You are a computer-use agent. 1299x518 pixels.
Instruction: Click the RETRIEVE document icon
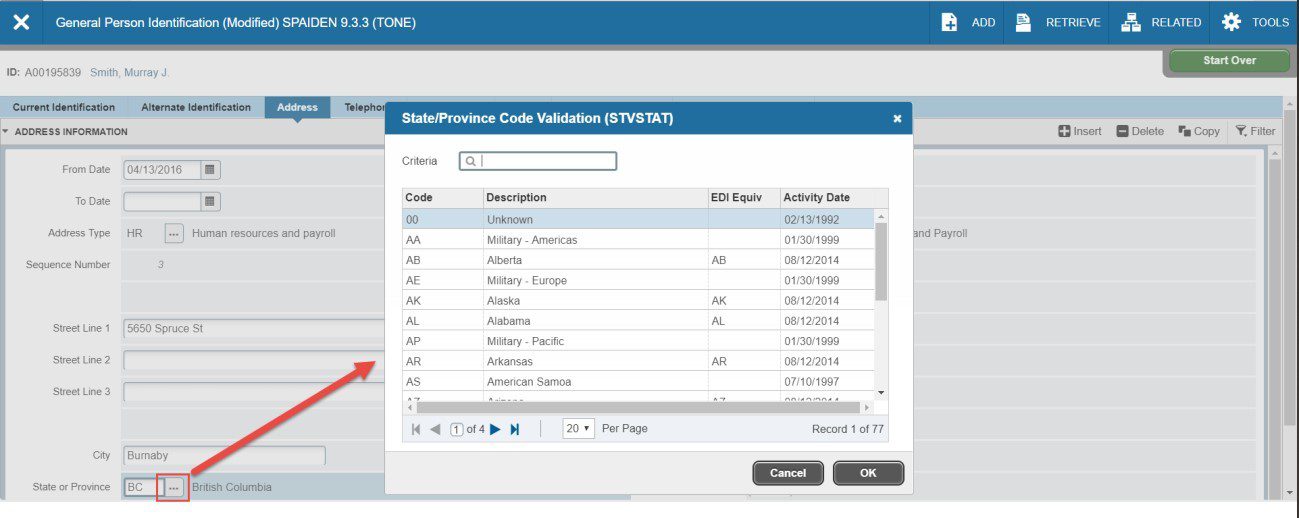point(1023,22)
